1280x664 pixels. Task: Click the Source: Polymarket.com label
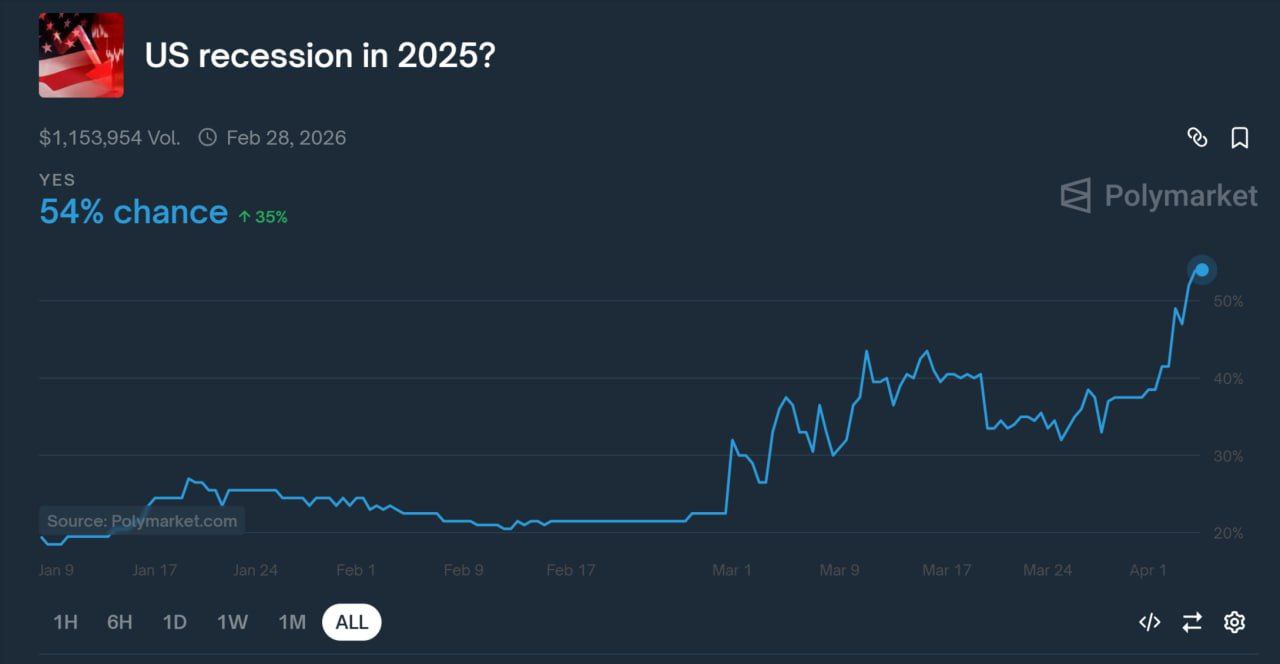(x=142, y=521)
